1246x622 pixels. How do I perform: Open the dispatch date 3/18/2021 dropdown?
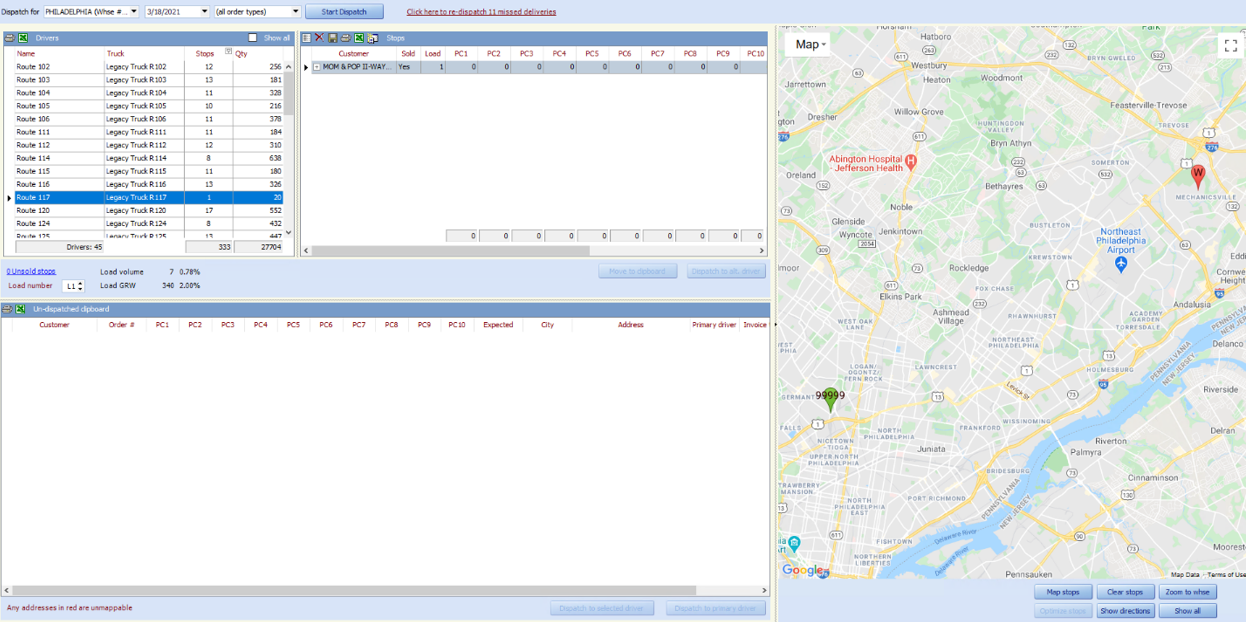pos(205,12)
